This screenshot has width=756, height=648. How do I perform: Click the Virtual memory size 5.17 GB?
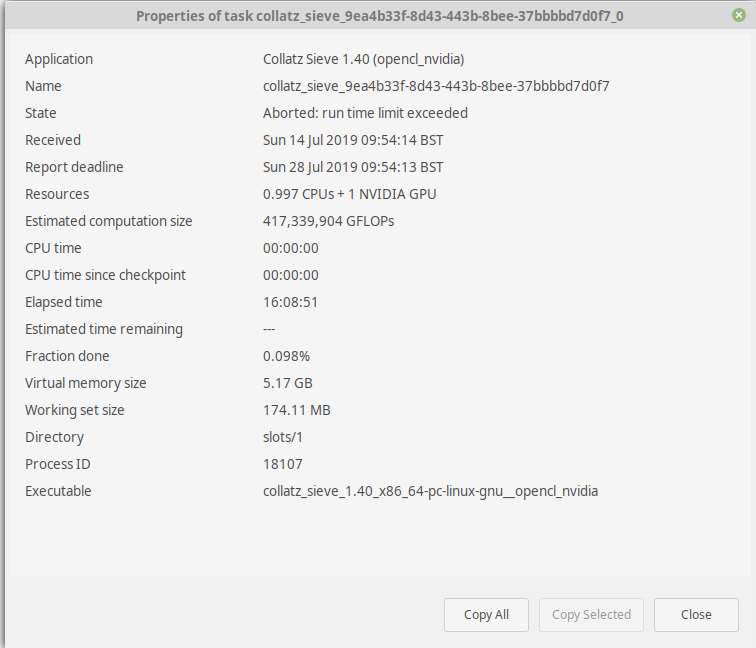click(x=288, y=383)
